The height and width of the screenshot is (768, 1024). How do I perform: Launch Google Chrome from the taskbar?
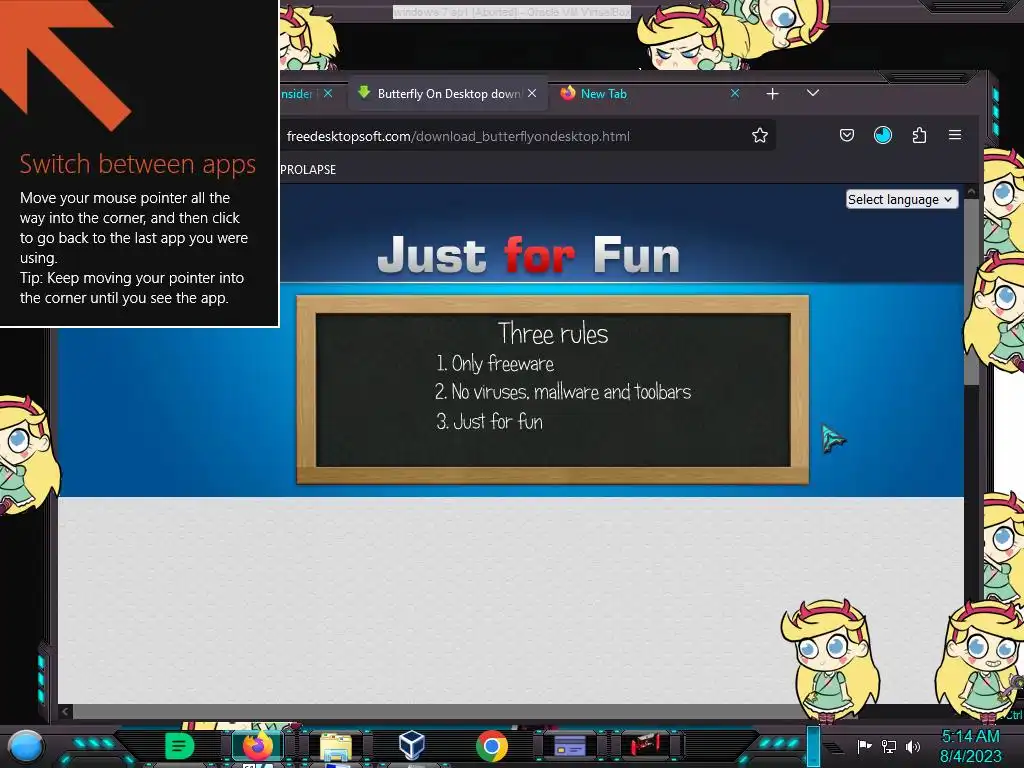492,746
